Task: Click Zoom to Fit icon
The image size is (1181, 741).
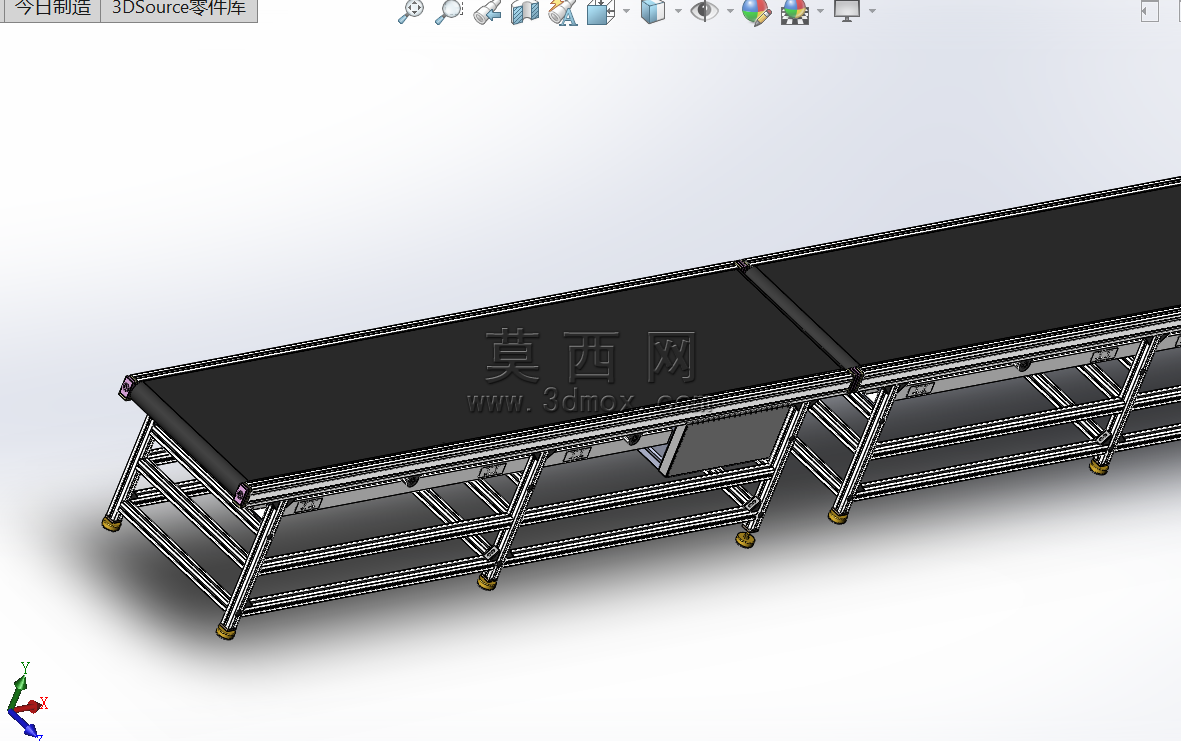Action: [x=411, y=11]
